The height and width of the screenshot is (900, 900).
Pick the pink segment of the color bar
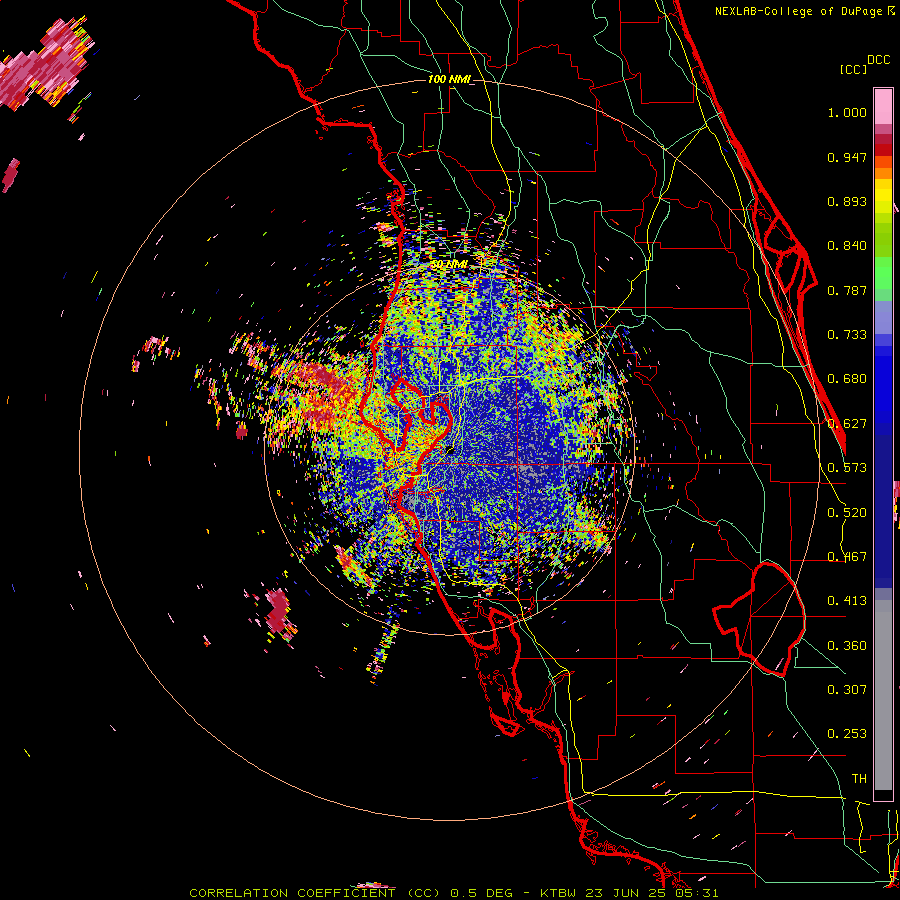coord(883,106)
